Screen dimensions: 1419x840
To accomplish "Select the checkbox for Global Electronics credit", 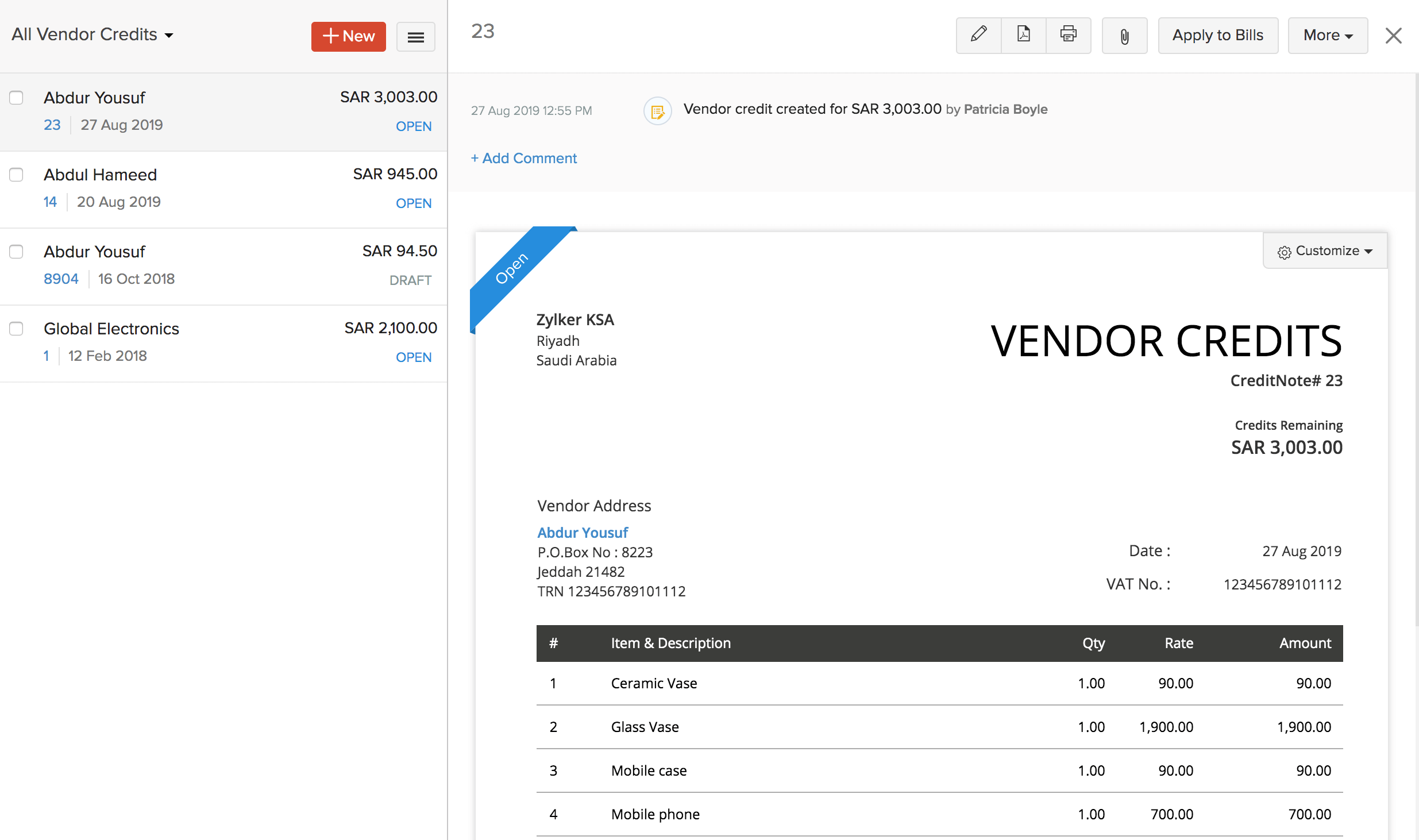I will pos(16,329).
